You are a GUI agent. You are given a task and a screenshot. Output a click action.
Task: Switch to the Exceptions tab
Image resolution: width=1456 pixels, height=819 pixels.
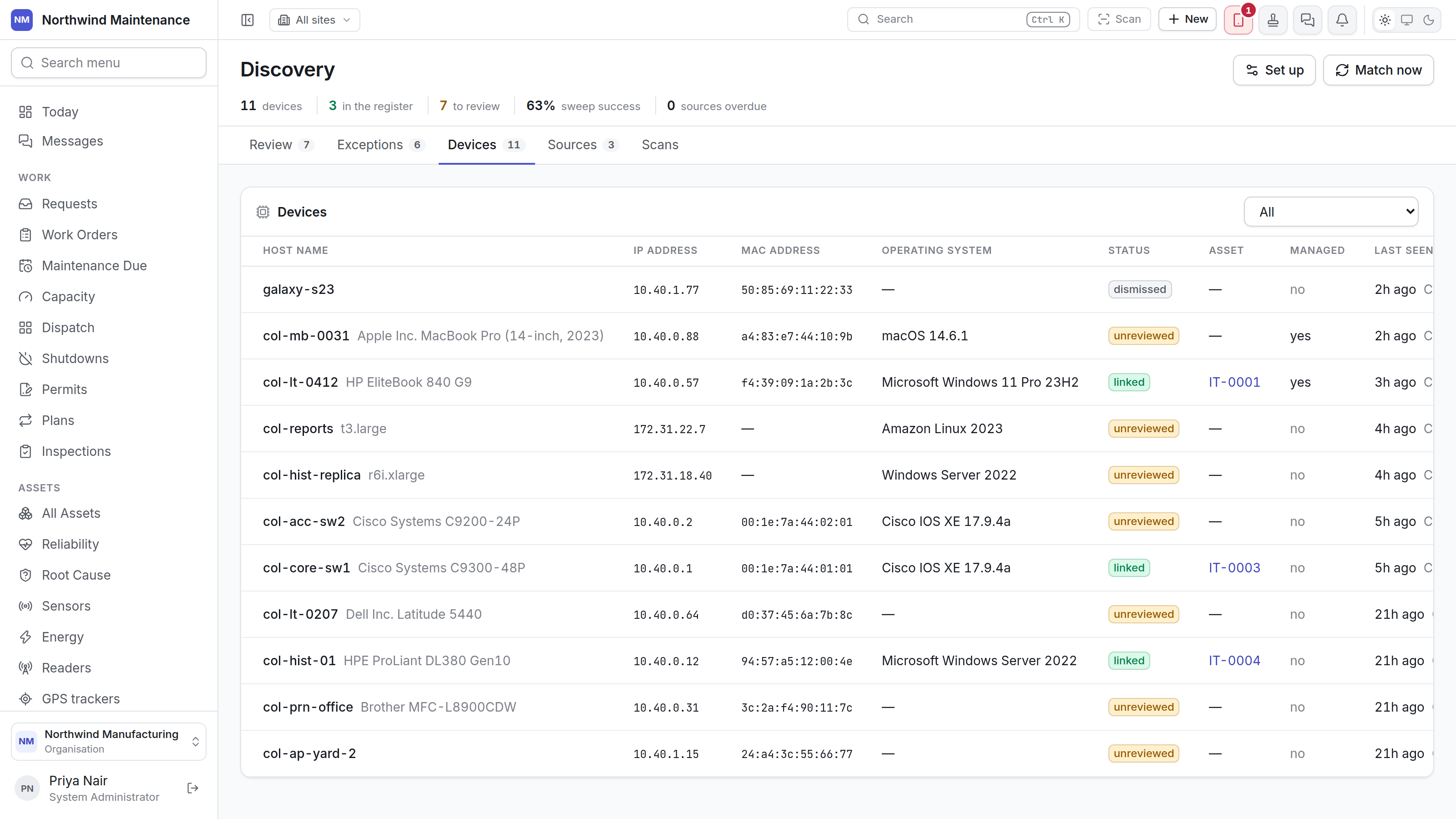point(381,145)
